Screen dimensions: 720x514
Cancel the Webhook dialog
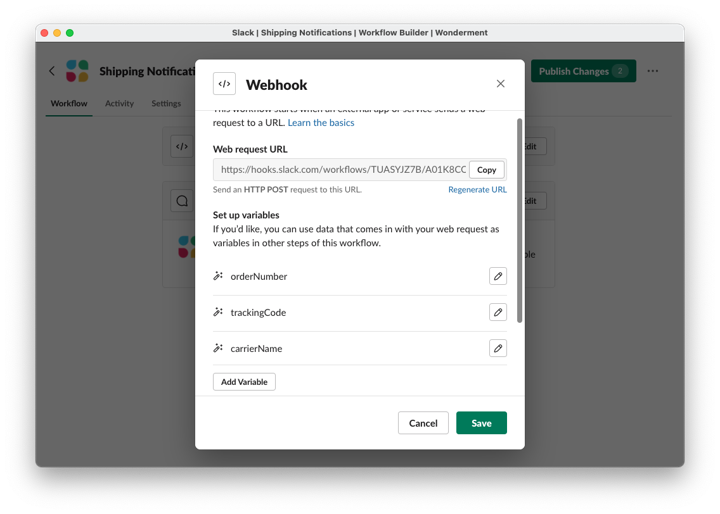[423, 423]
